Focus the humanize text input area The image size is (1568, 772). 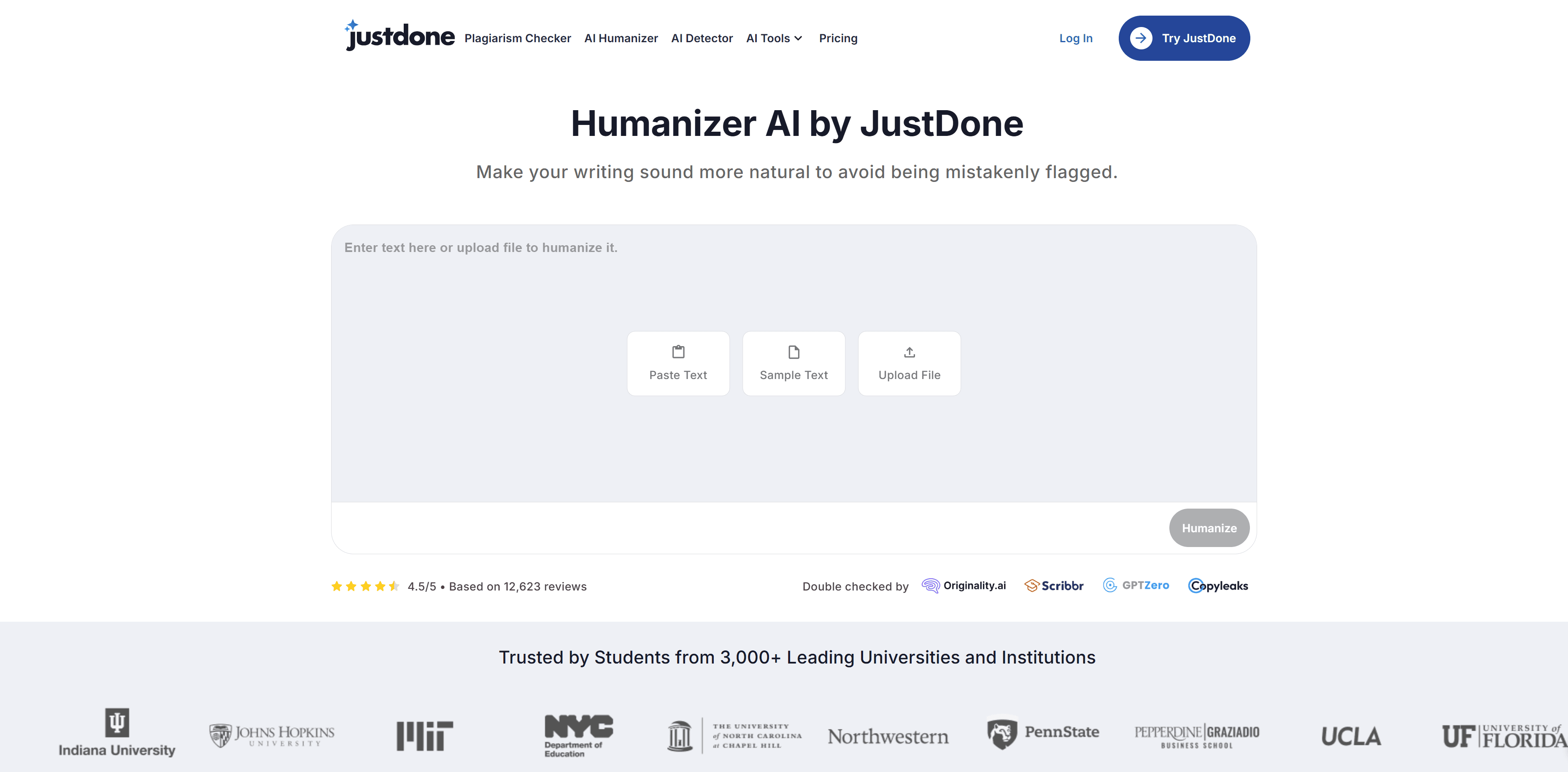click(794, 363)
